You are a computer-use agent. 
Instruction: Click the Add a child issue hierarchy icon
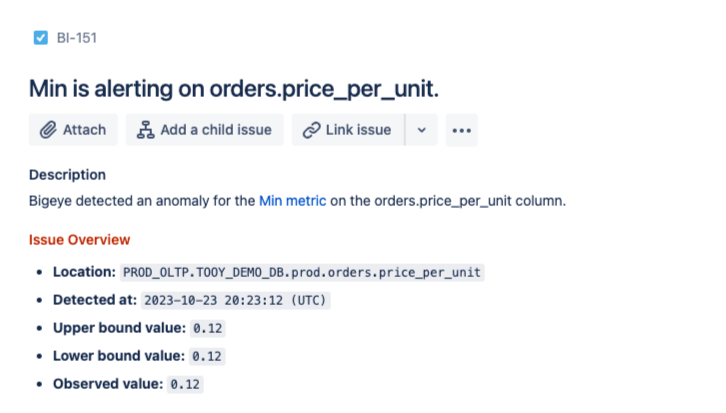point(146,130)
